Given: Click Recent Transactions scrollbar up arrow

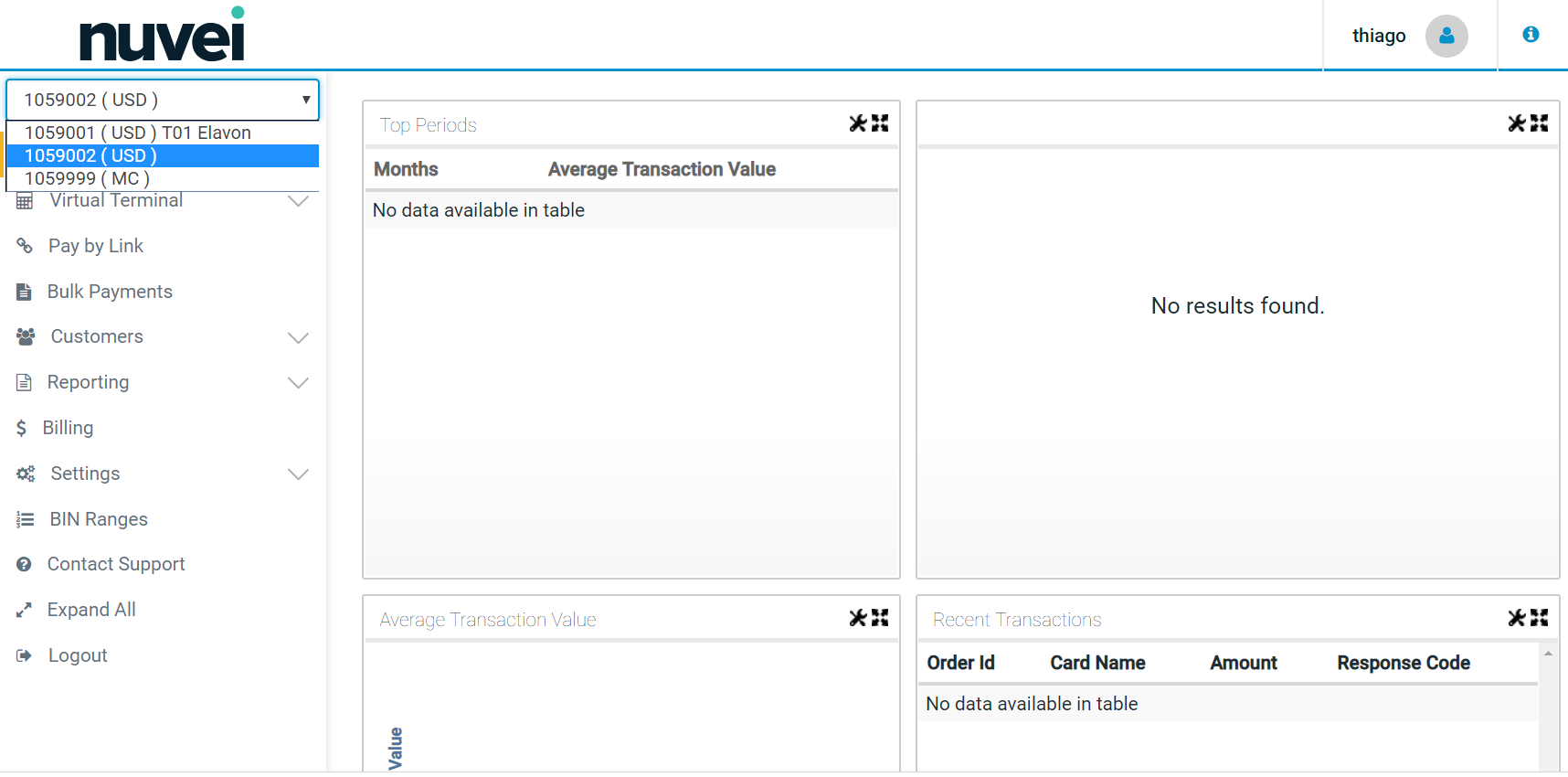Looking at the screenshot, I should 1548,654.
